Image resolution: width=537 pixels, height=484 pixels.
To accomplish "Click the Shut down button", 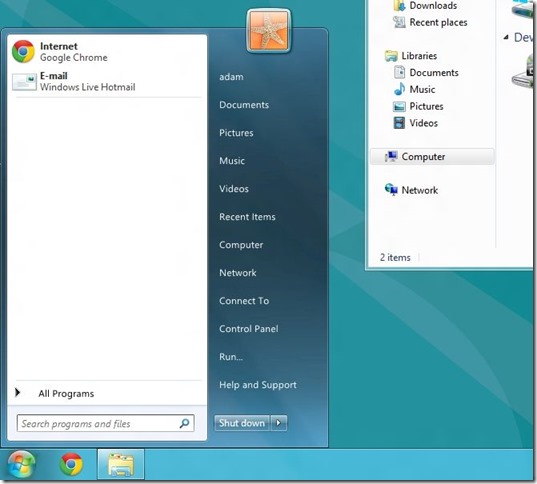I will [x=242, y=423].
